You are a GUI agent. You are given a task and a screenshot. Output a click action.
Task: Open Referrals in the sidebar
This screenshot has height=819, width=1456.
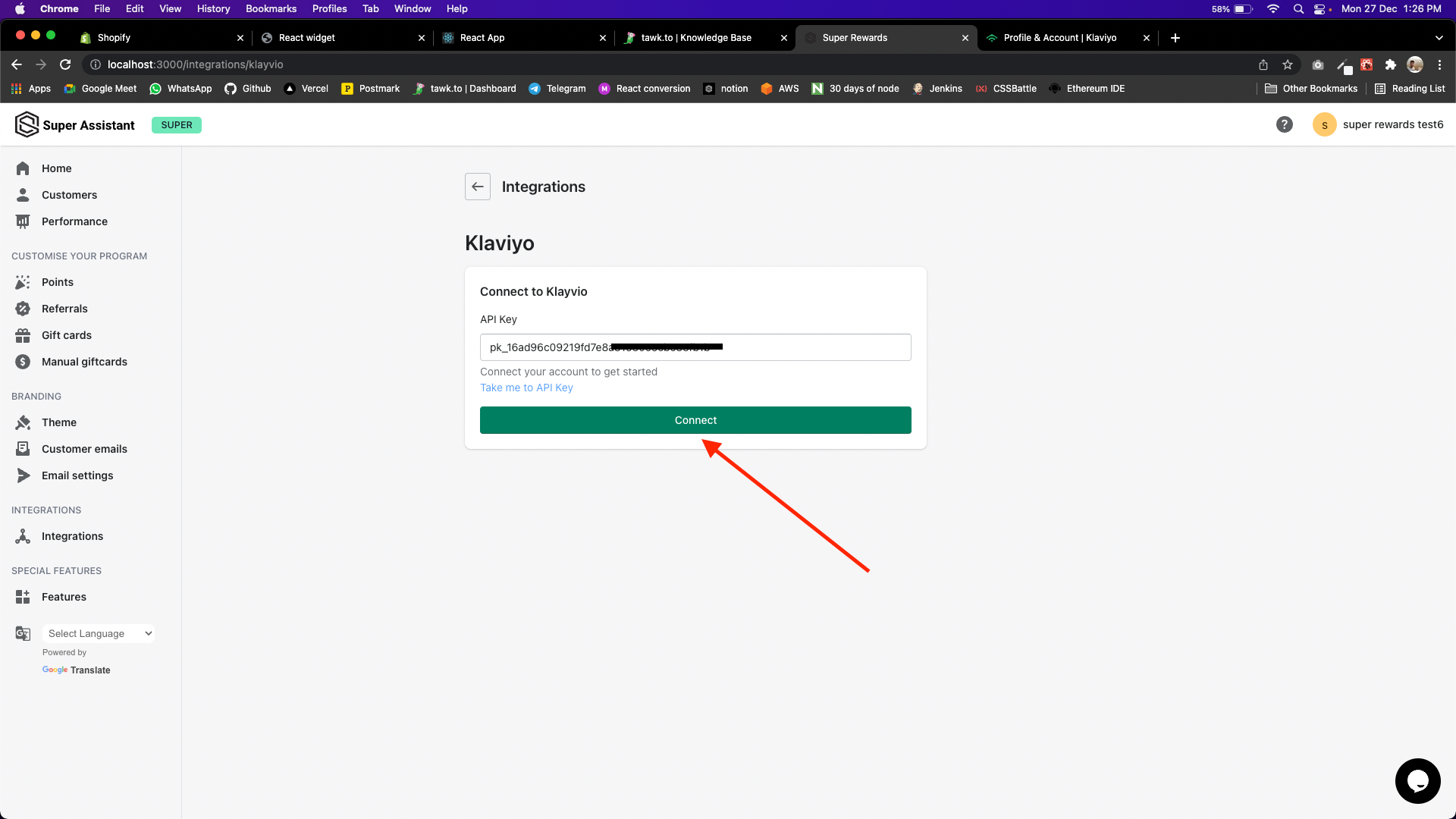point(64,309)
